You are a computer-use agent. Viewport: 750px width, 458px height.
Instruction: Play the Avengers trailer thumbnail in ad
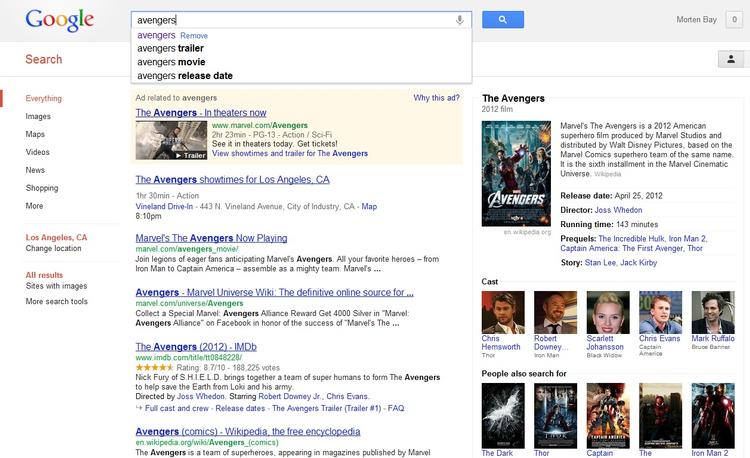pos(171,140)
